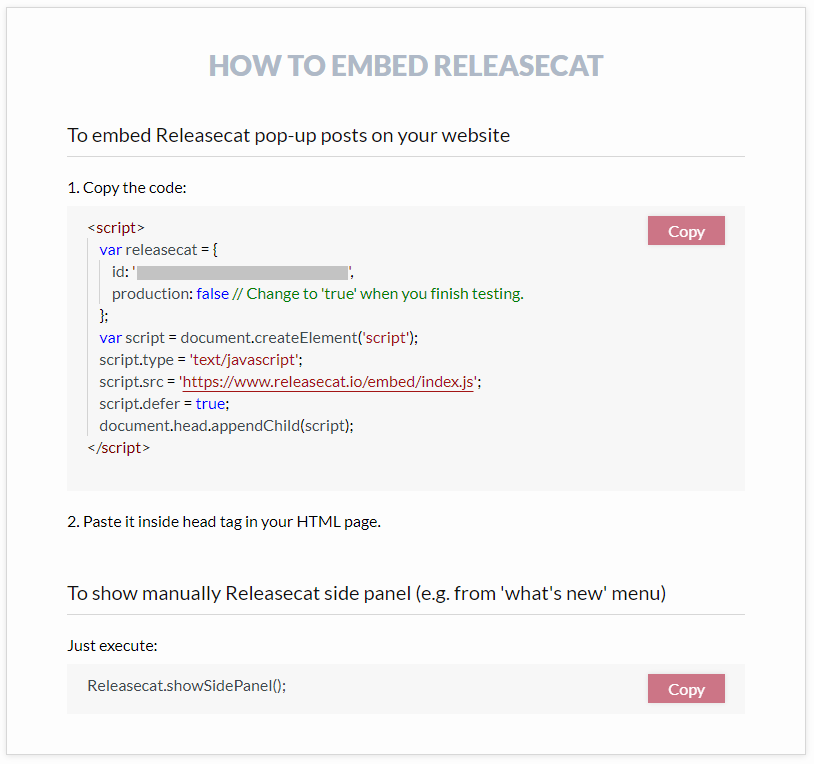Click the document.createElement('script') code line
The width and height of the screenshot is (814, 764).
[x=258, y=337]
